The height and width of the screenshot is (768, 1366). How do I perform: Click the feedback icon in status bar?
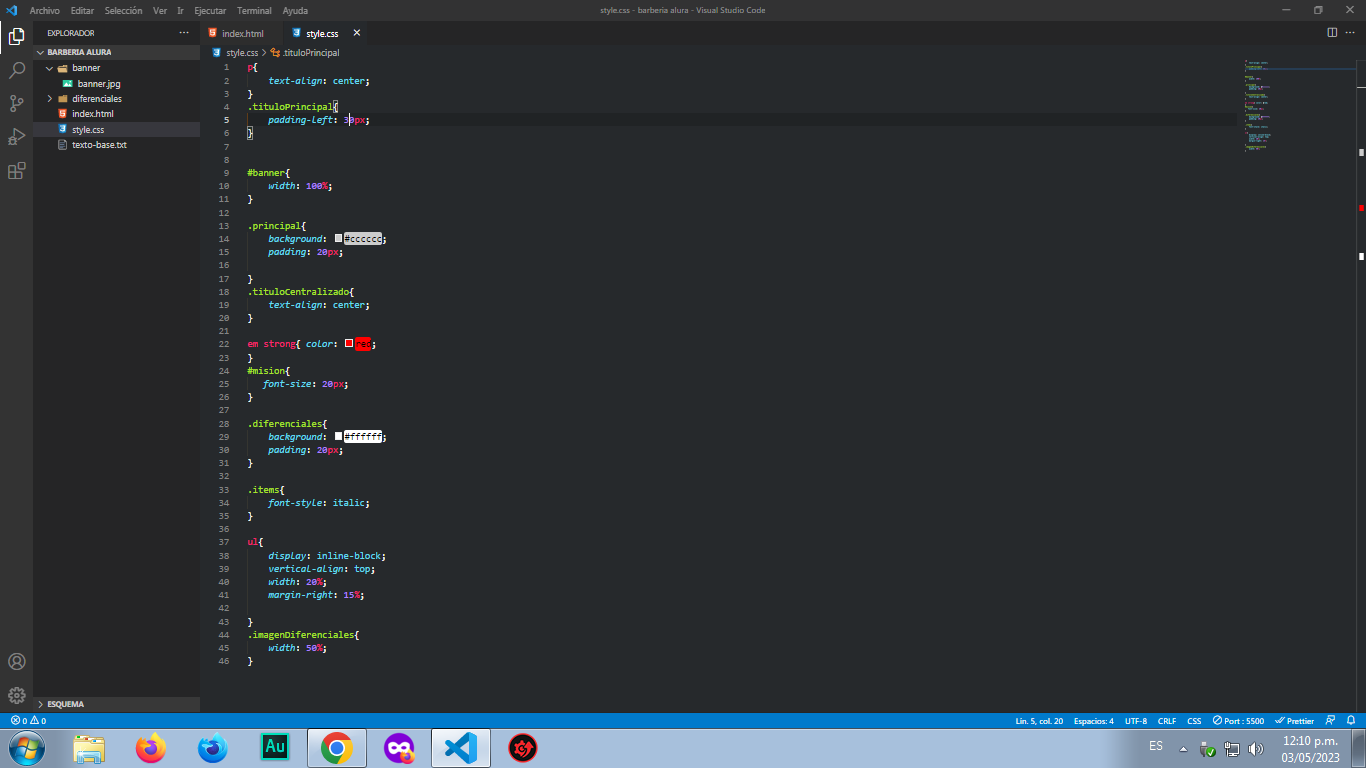pyautogui.click(x=1330, y=720)
